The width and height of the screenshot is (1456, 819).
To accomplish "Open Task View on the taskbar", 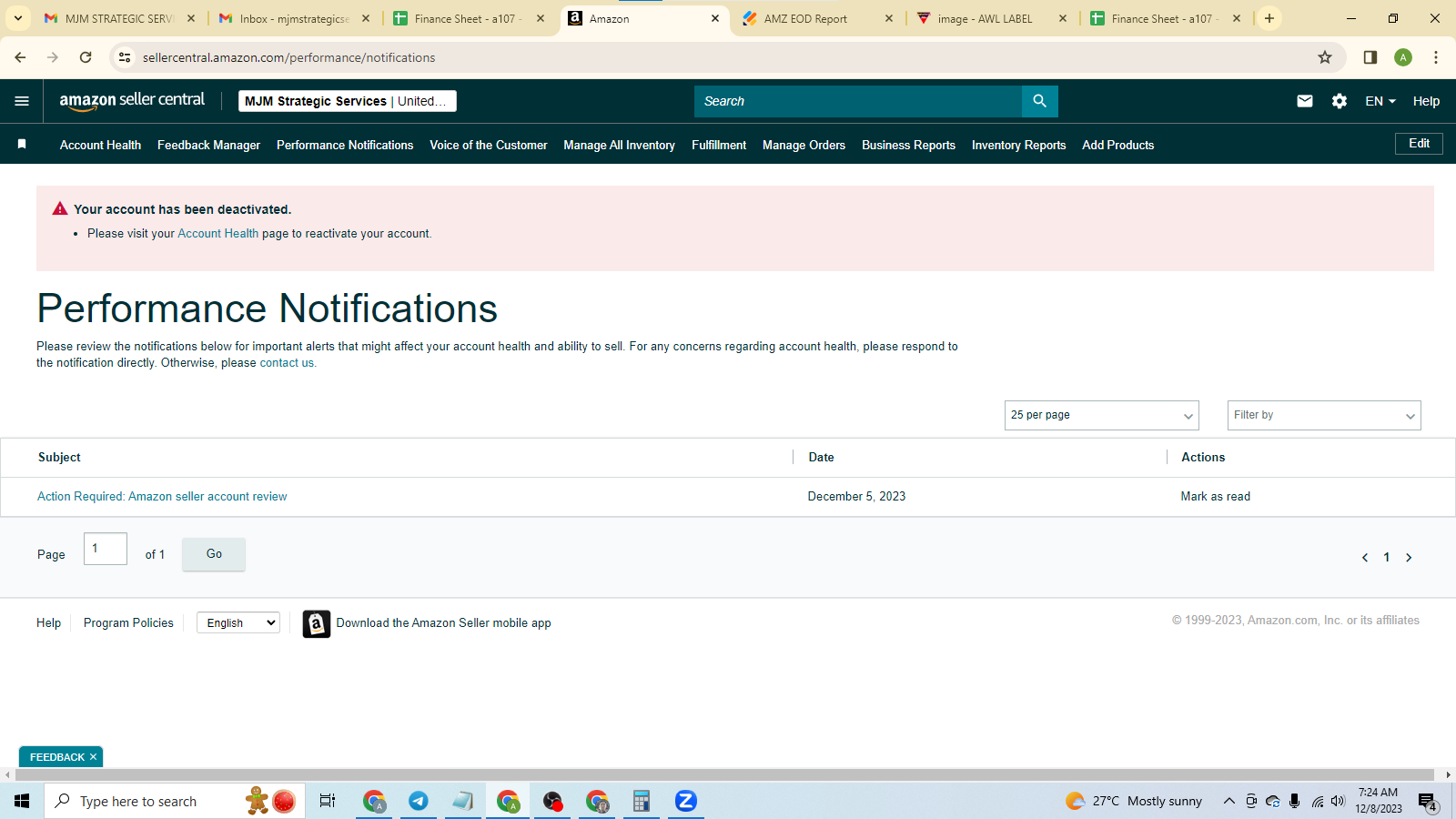I will pos(328,801).
